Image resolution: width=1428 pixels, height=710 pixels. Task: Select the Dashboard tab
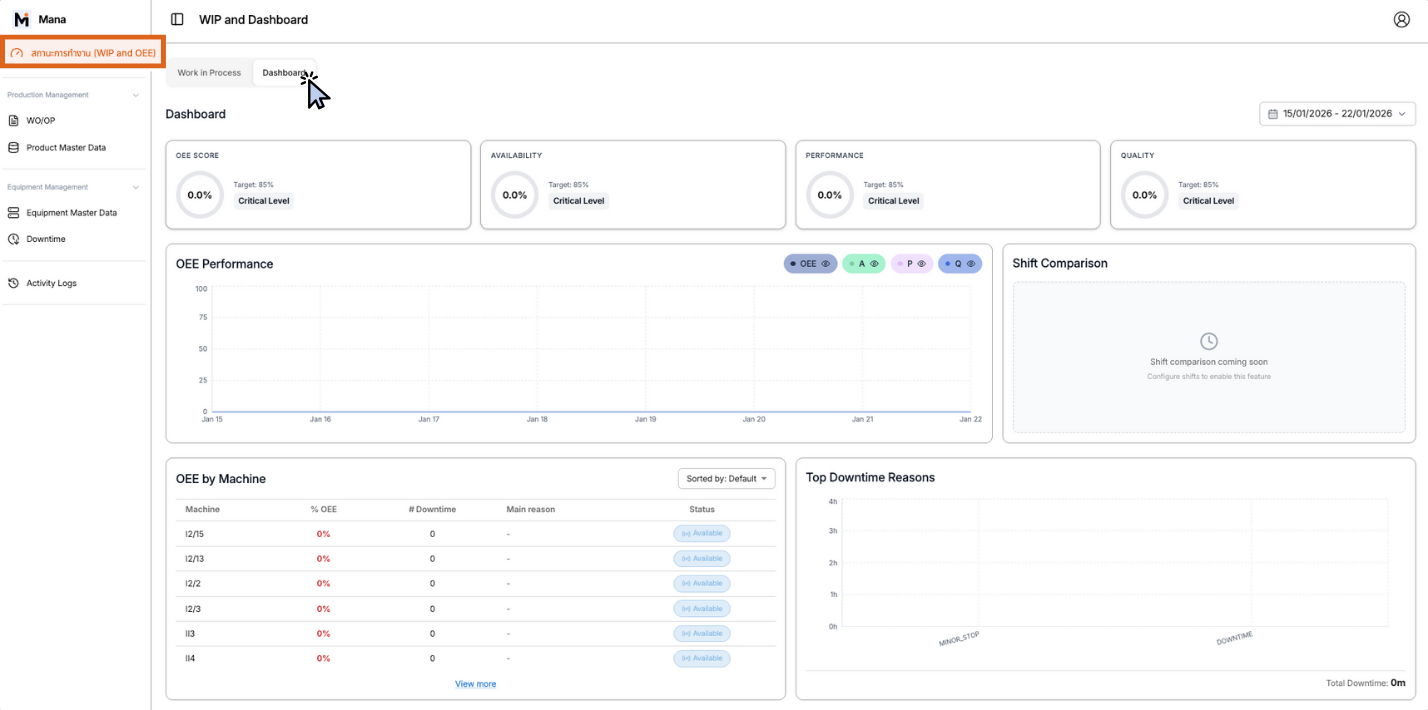285,72
